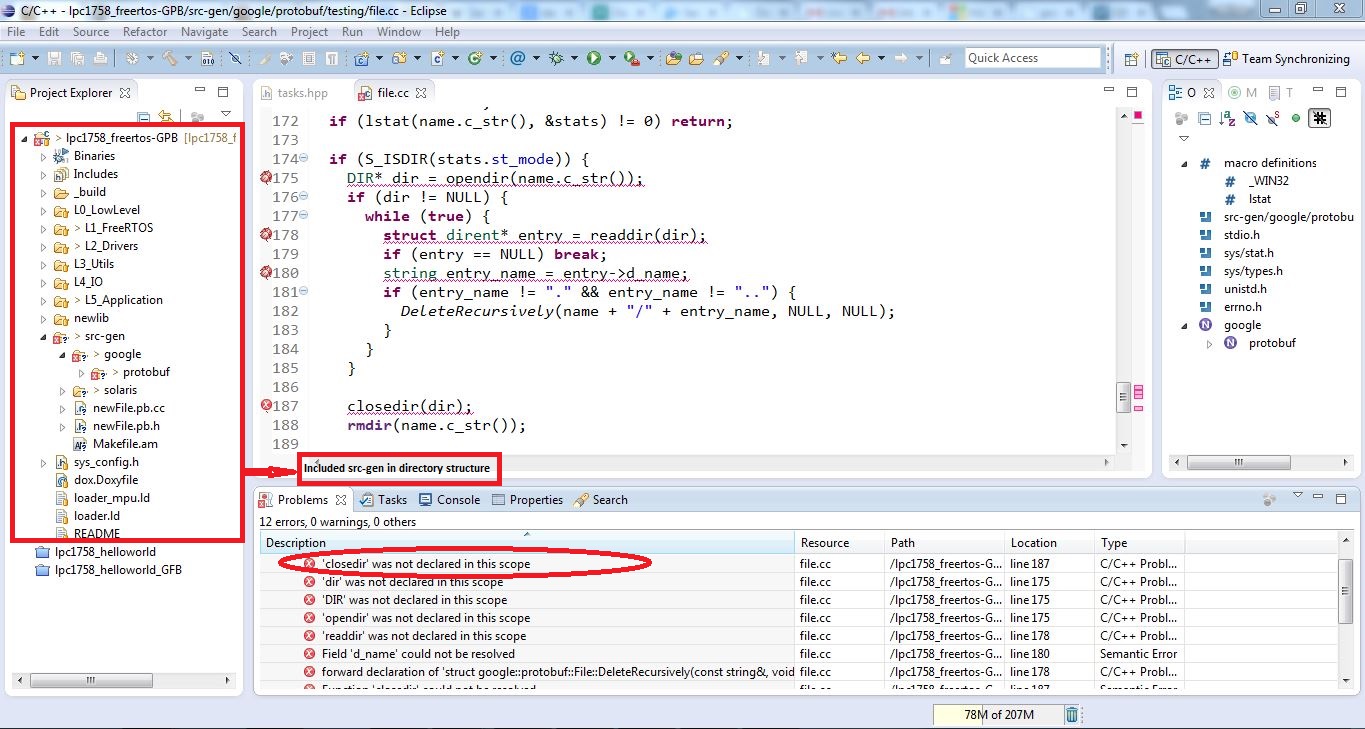
Task: Open the Navigate menu
Action: 204,32
